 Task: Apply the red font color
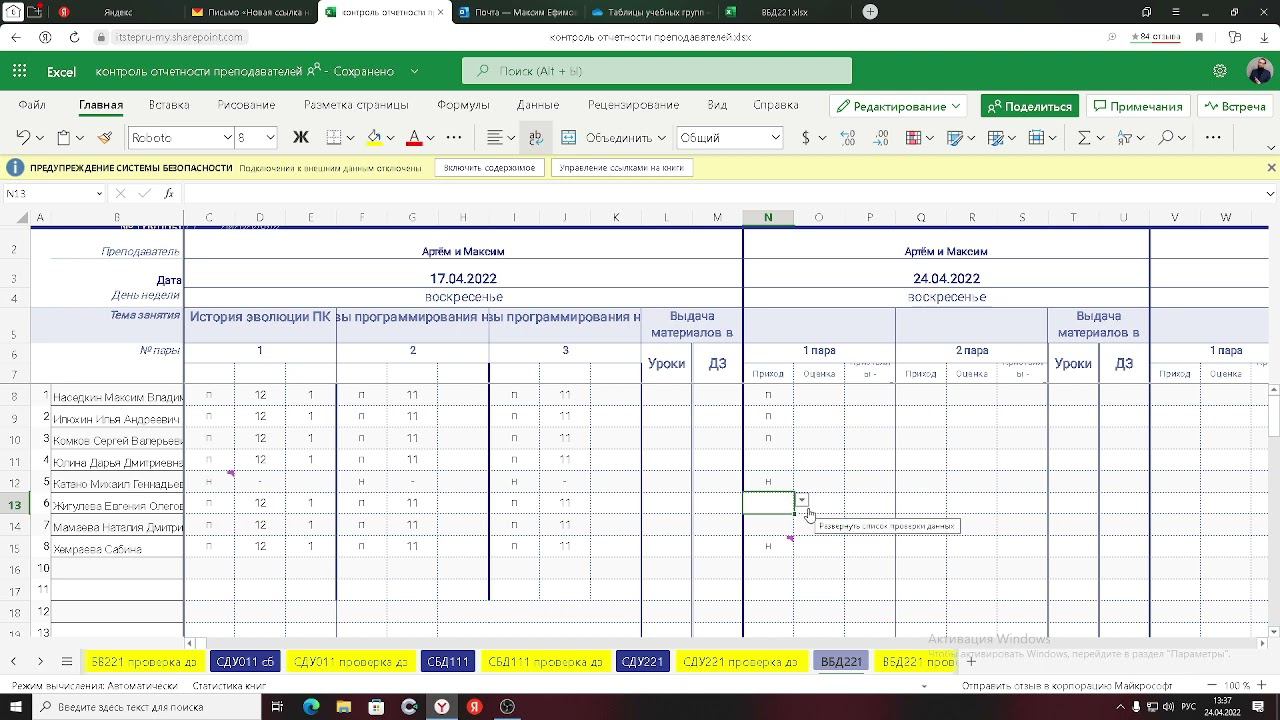pos(414,138)
